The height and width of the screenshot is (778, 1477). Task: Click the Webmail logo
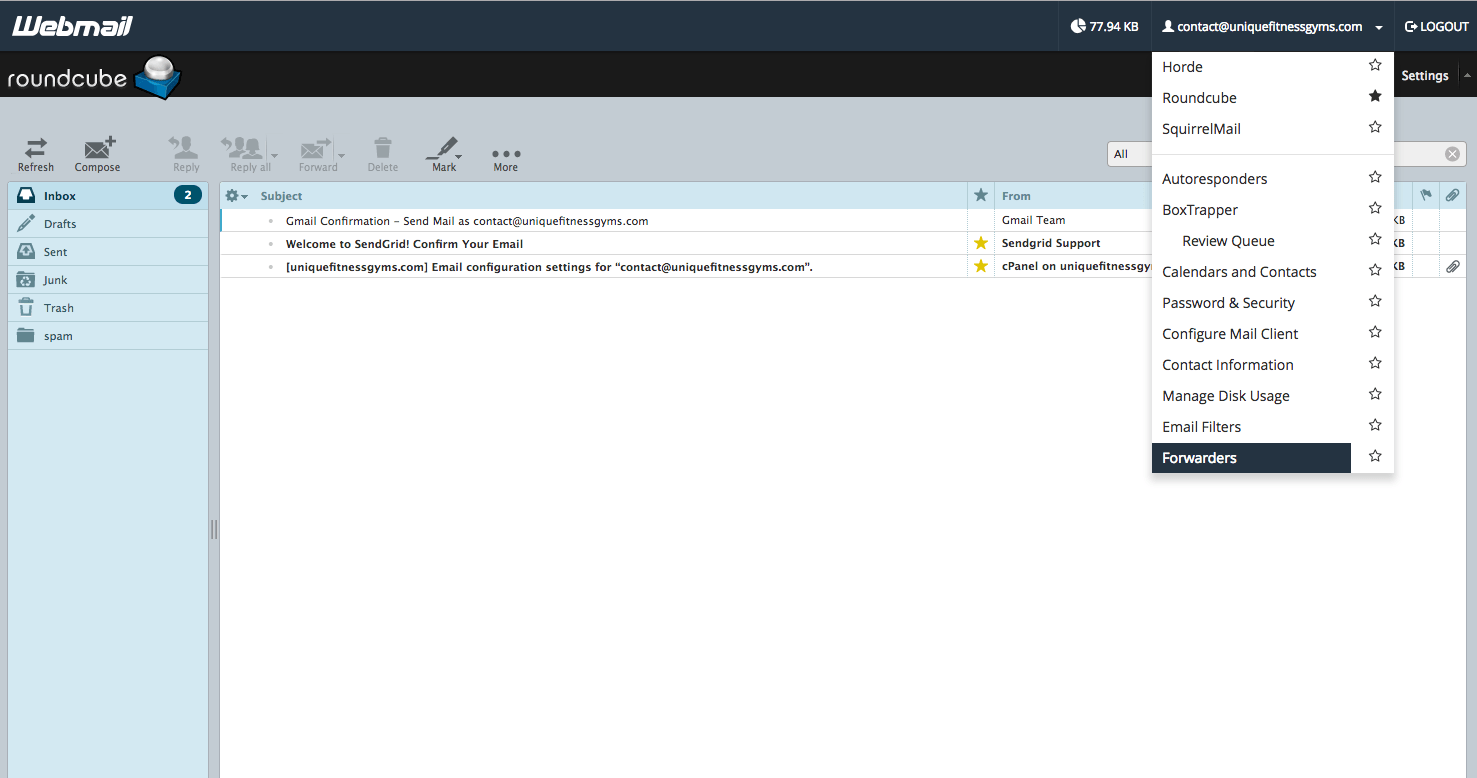tap(72, 26)
